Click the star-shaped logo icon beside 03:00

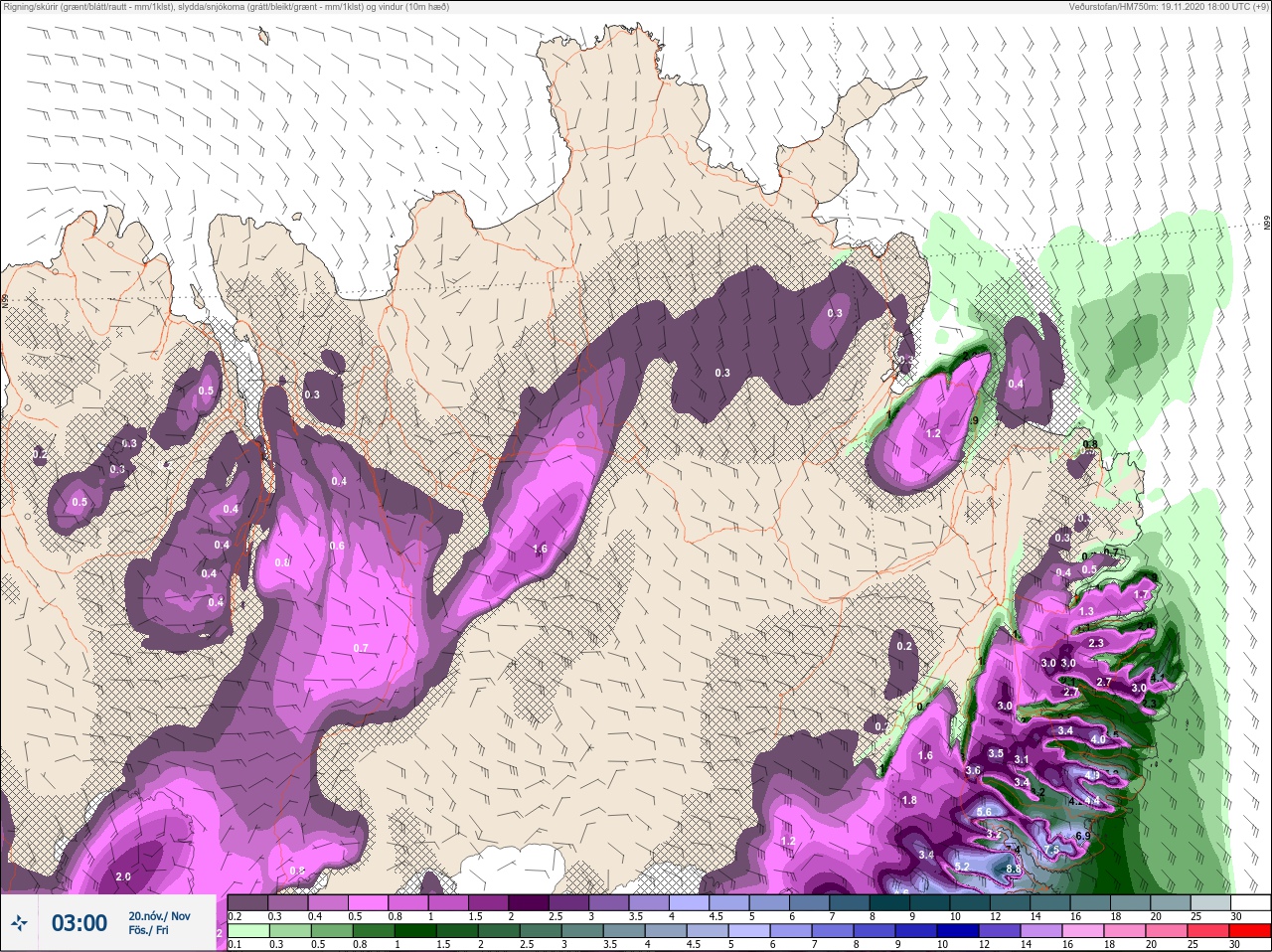20,923
